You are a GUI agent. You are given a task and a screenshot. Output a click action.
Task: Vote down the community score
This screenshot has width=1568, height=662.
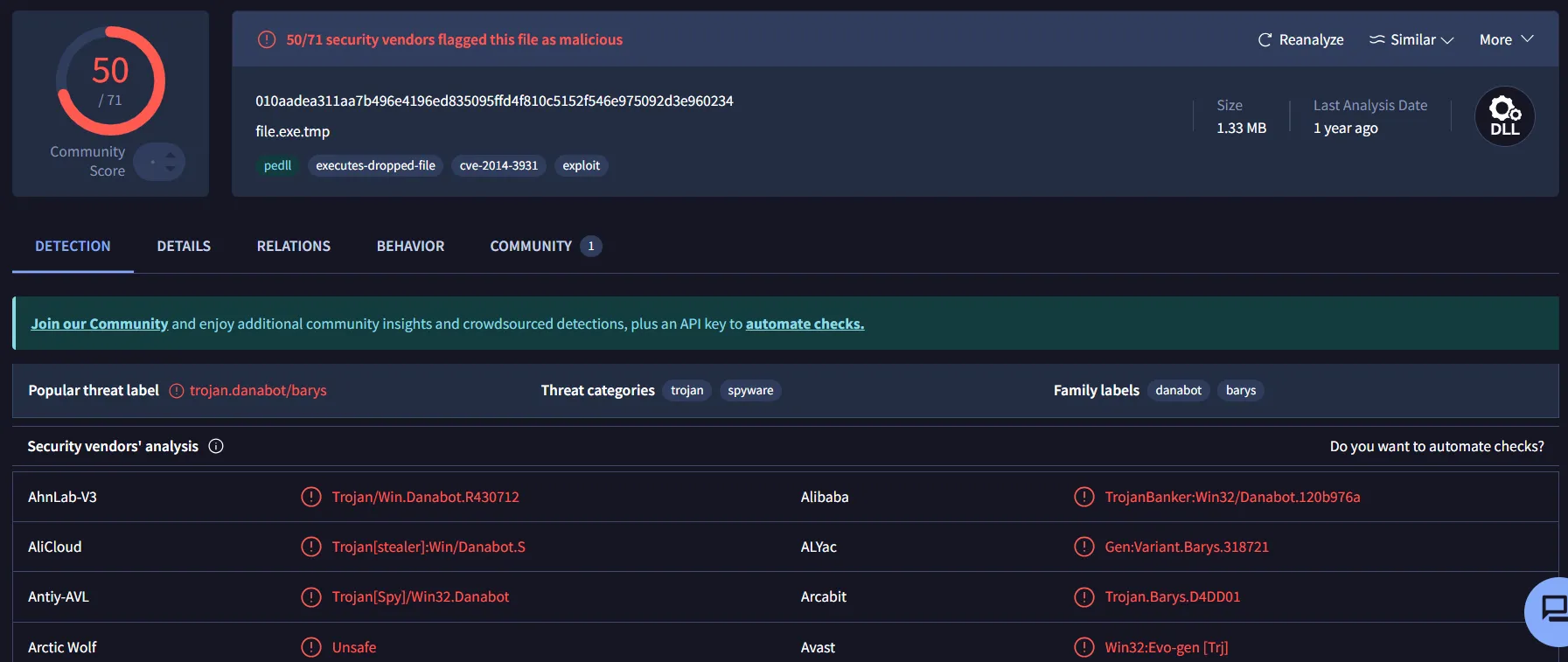(x=171, y=168)
